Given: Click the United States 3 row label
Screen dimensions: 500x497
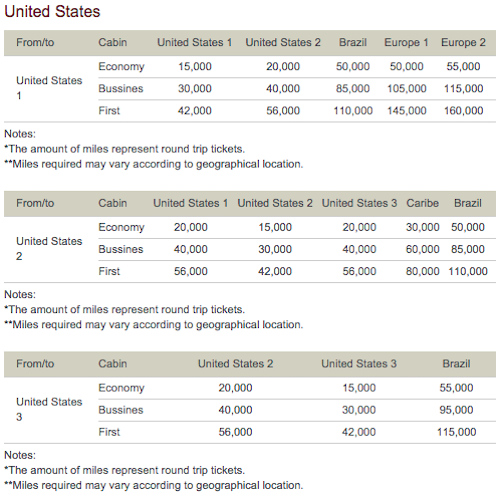Looking at the screenshot, I should pyautogui.click(x=49, y=409).
